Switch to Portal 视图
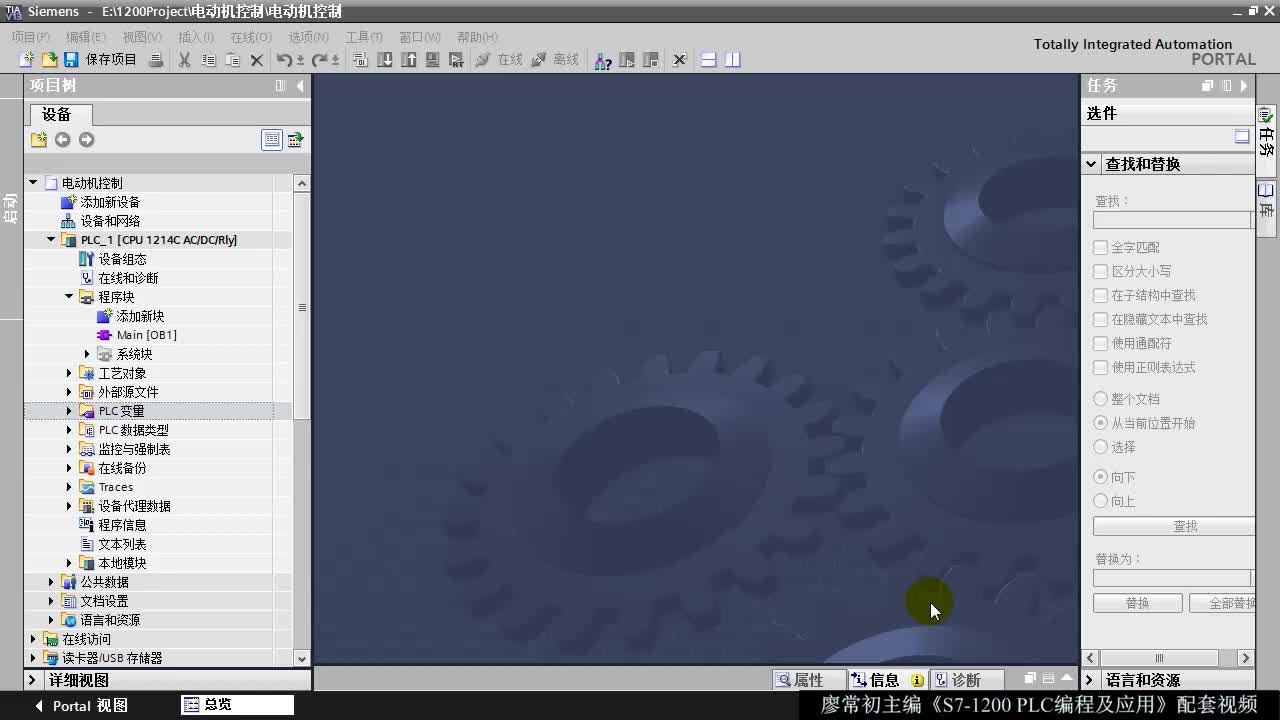This screenshot has height=720, width=1280. tap(80, 706)
